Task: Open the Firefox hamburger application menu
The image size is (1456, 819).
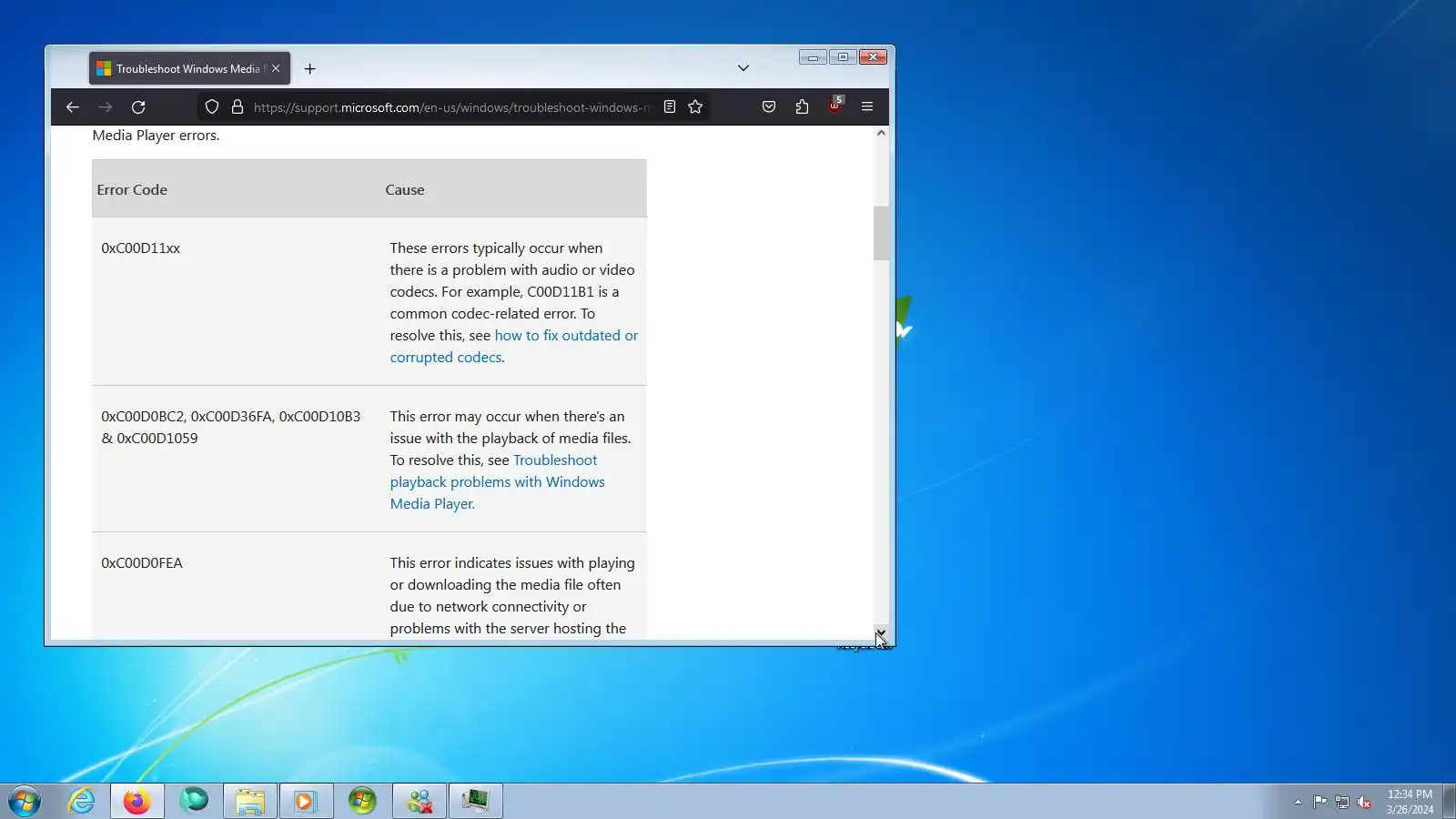Action: tap(867, 107)
